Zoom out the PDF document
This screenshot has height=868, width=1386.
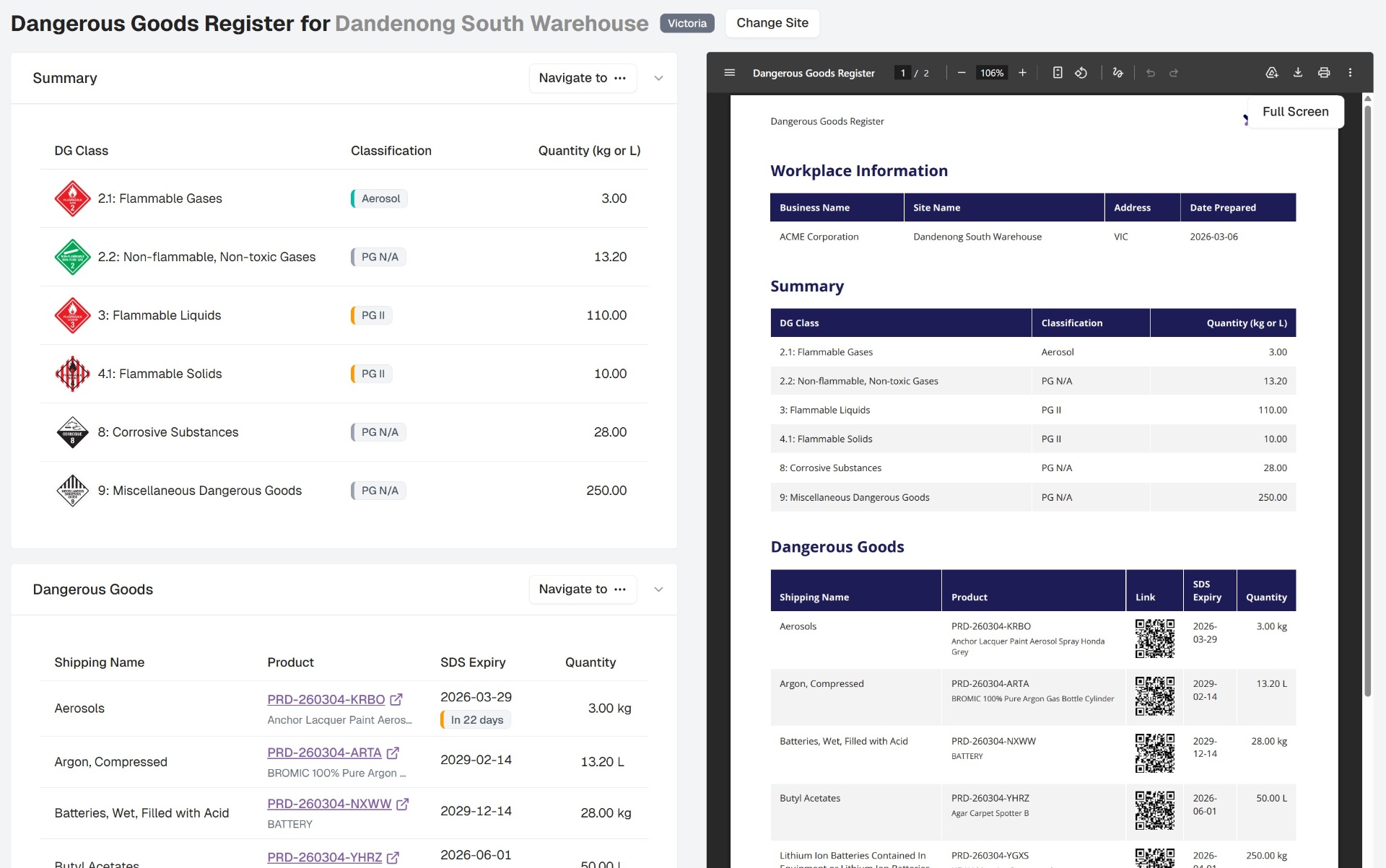pyautogui.click(x=961, y=73)
